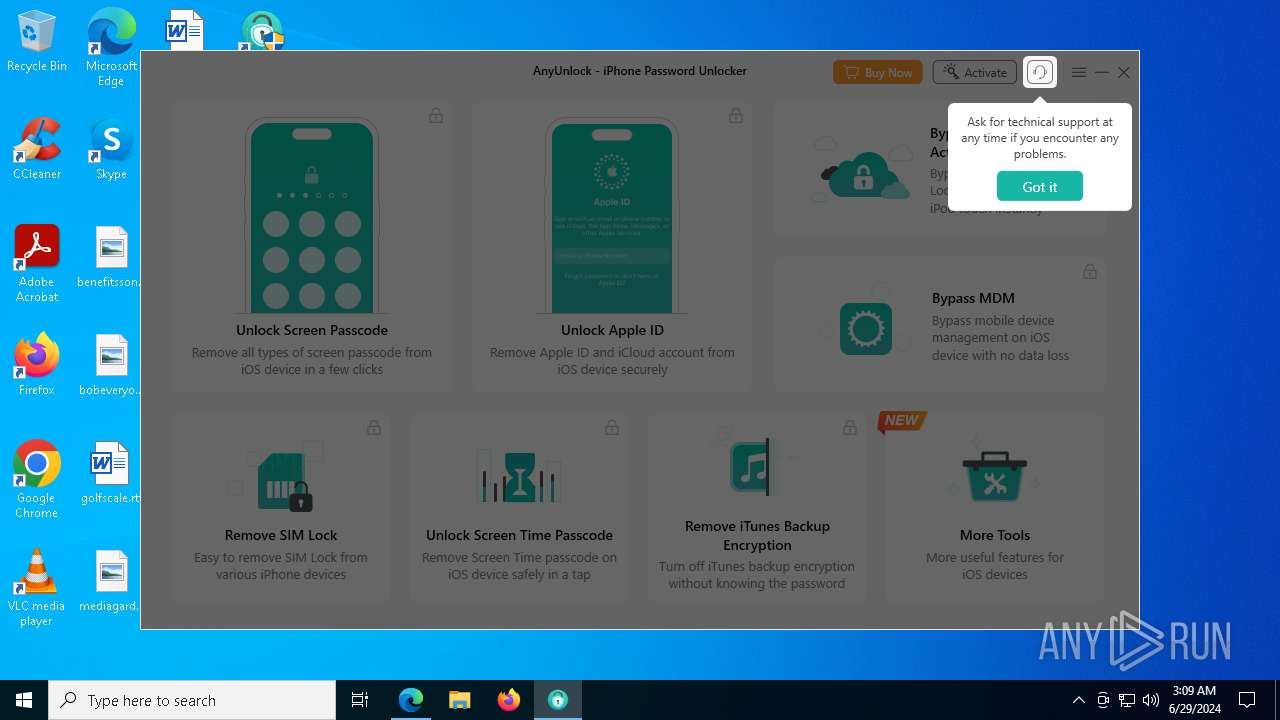The width and height of the screenshot is (1280, 720).
Task: Open the Unlock Screen Time Passcode hourglass icon
Action: [519, 476]
